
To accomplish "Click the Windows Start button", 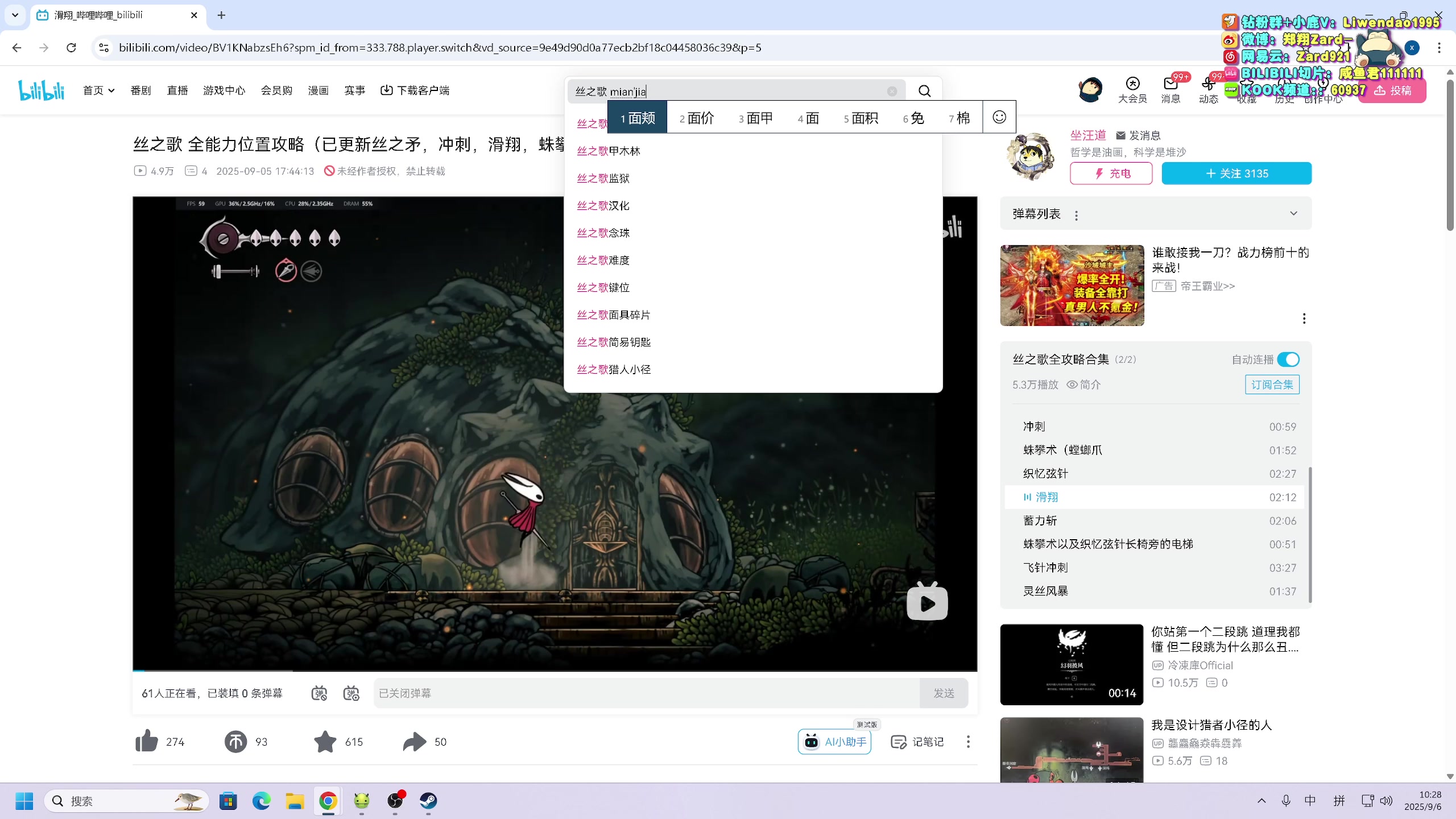I will pyautogui.click(x=24, y=801).
